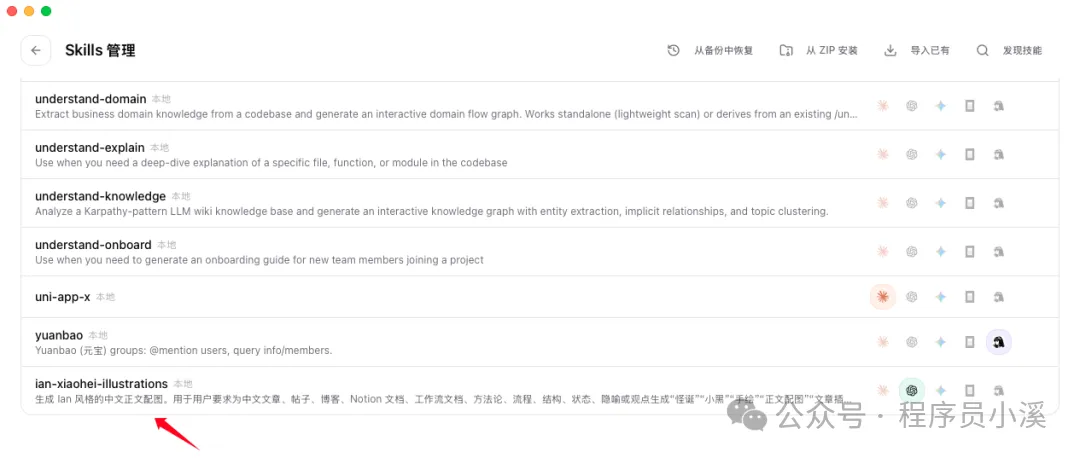Select the understand-domain skill name
Screen dimensions: 1080x458
(x=91, y=98)
